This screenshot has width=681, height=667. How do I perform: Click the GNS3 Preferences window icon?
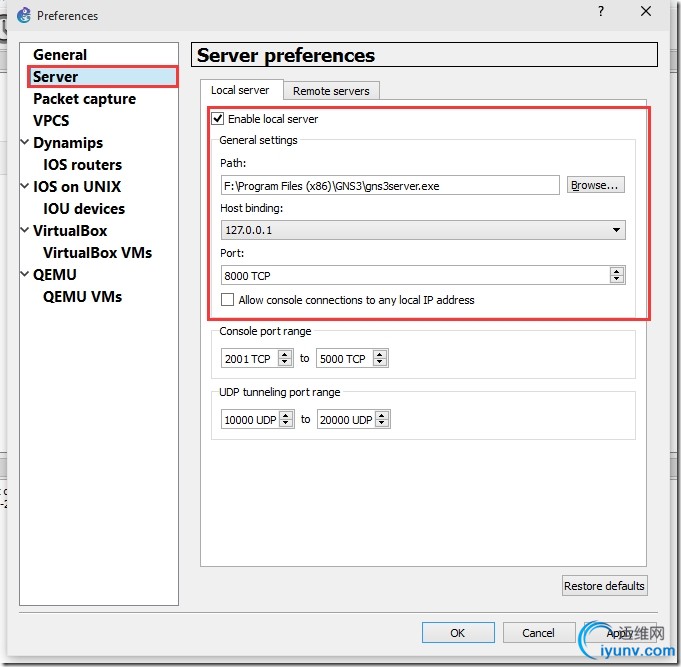click(x=24, y=15)
